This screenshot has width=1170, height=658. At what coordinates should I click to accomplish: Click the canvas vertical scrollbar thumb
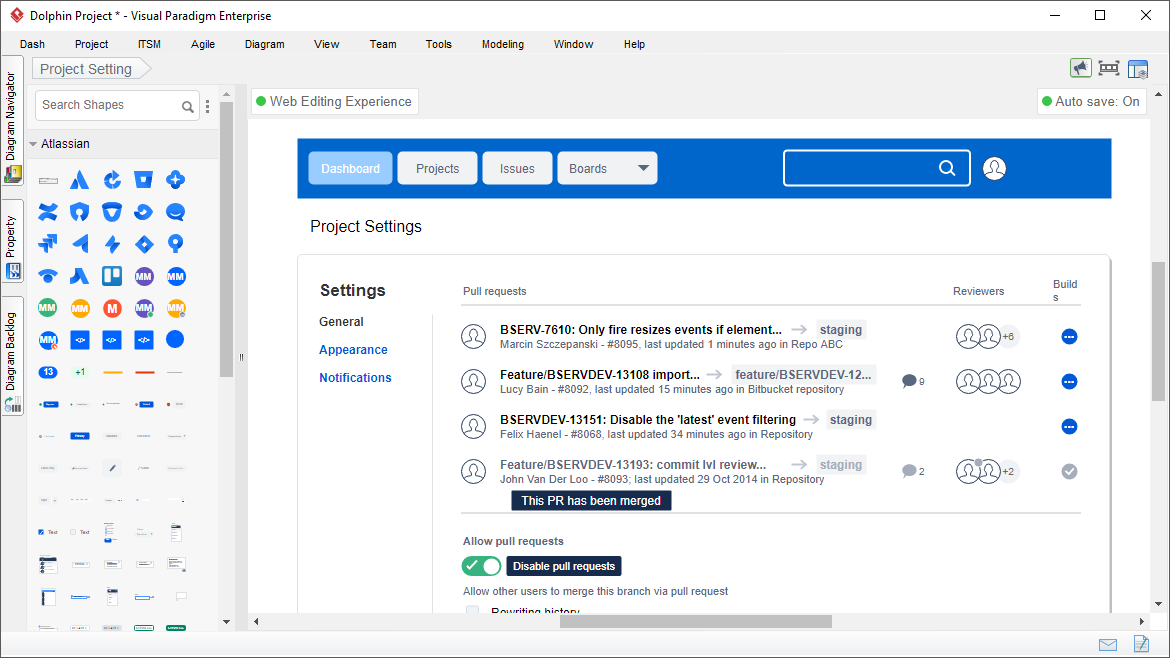click(1158, 331)
